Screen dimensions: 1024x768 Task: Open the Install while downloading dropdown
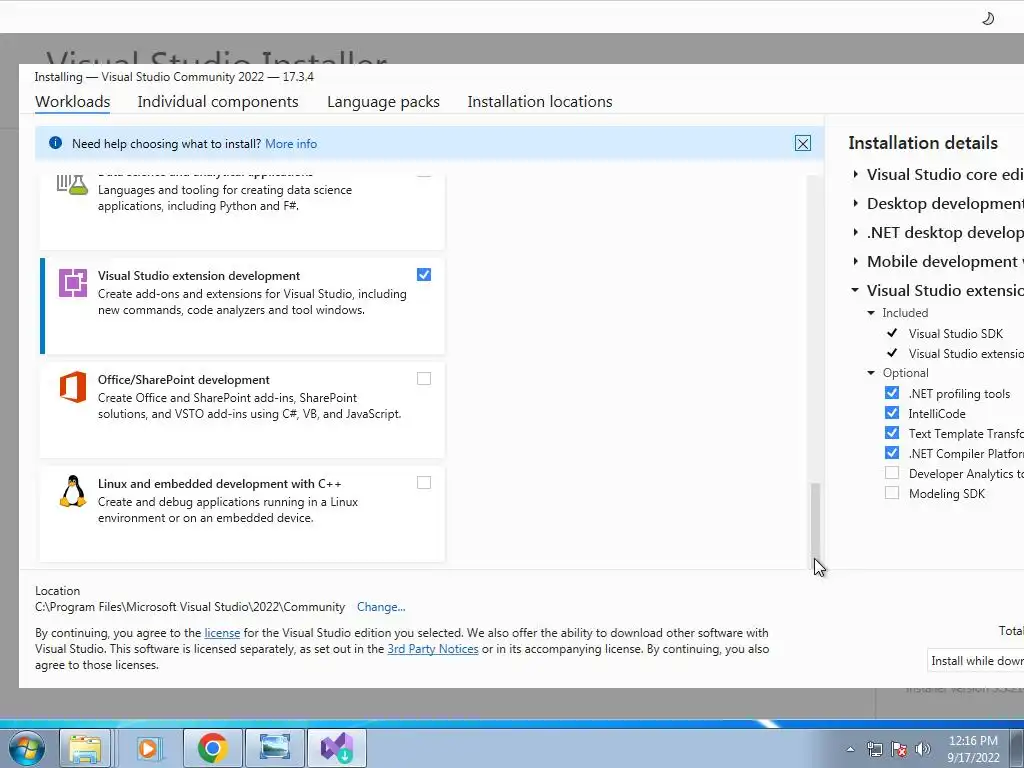pyautogui.click(x=975, y=661)
